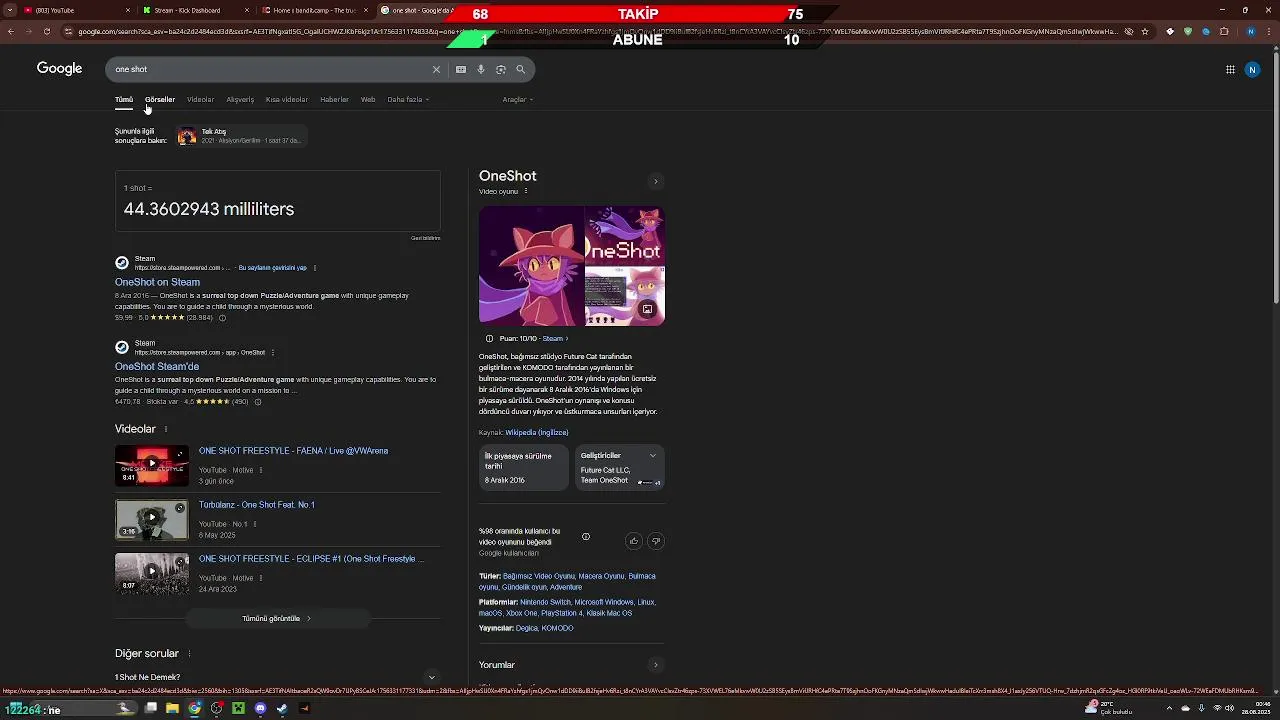Switch to the bandit.camp browser tab

coord(314,10)
